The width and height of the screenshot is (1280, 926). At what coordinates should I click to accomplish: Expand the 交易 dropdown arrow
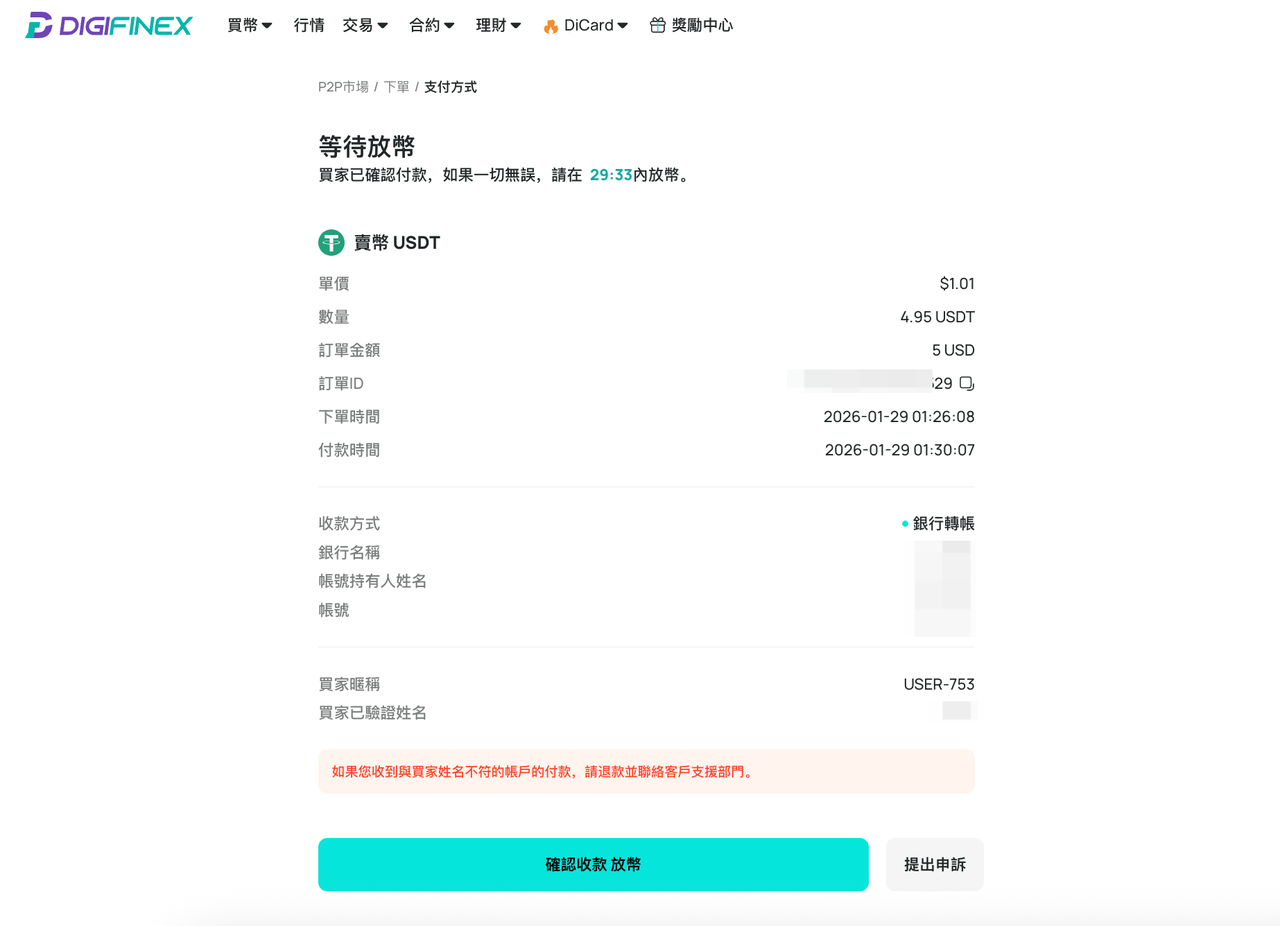383,26
